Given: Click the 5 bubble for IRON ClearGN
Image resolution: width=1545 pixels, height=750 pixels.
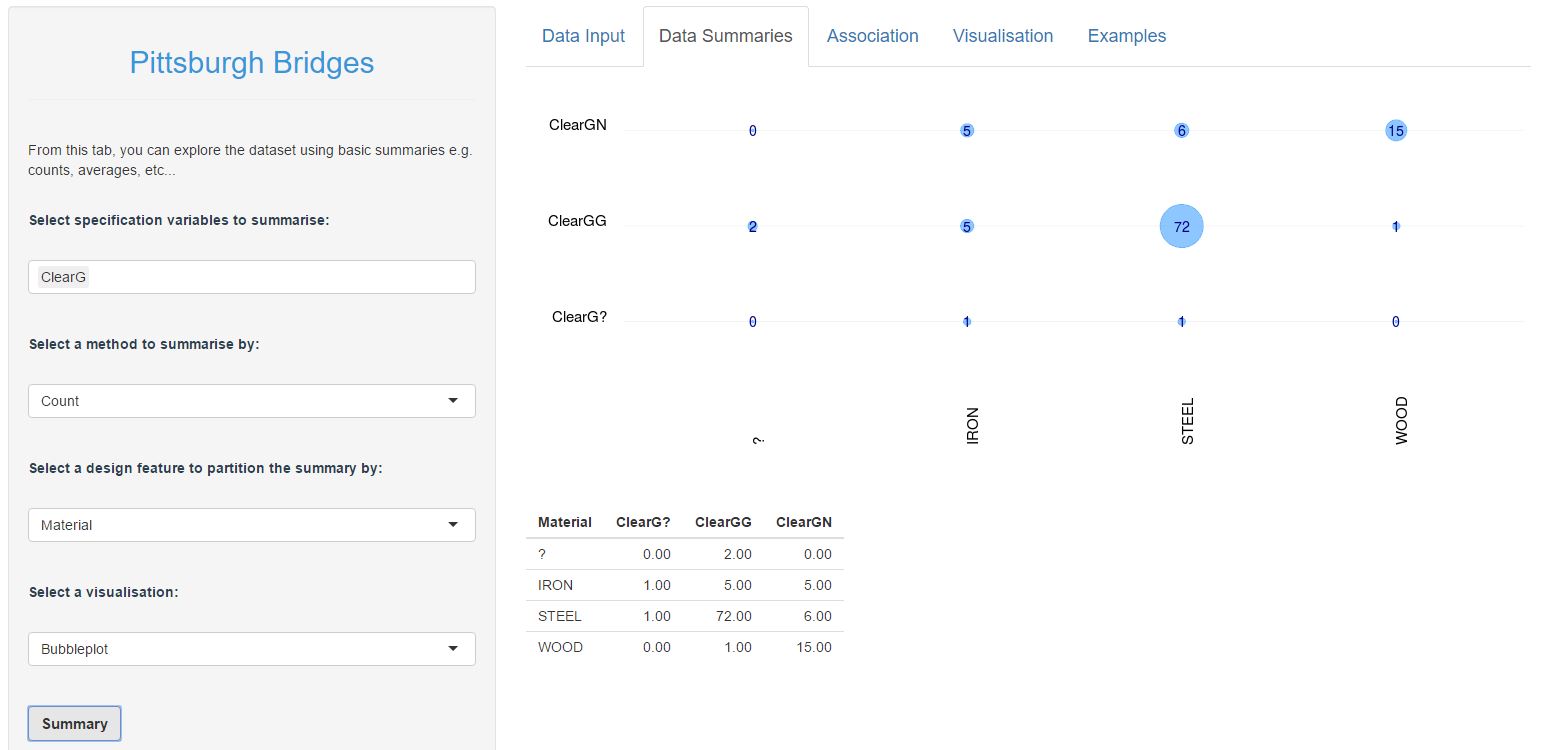Looking at the screenshot, I should coord(966,130).
